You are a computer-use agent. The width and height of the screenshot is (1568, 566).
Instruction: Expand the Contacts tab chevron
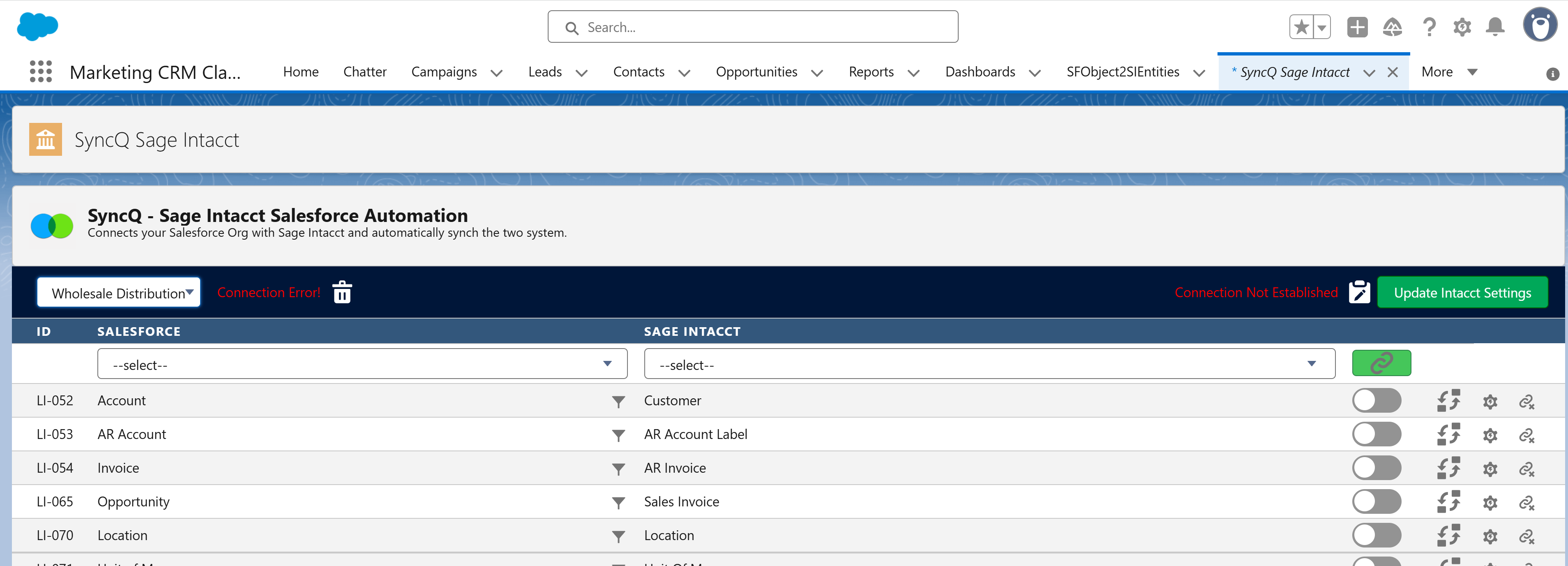(x=684, y=73)
